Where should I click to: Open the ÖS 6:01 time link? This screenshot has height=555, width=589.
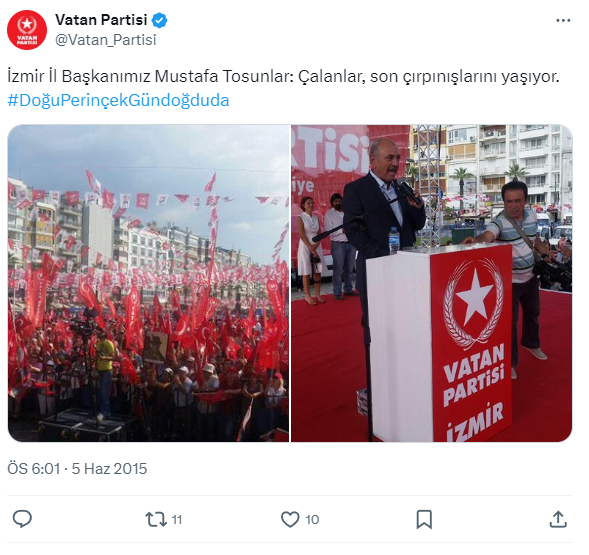click(34, 469)
